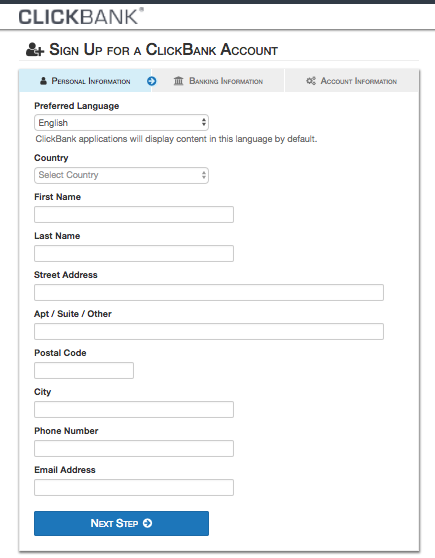Click the bank building icon
This screenshot has height=558, width=435.
pos(178,81)
